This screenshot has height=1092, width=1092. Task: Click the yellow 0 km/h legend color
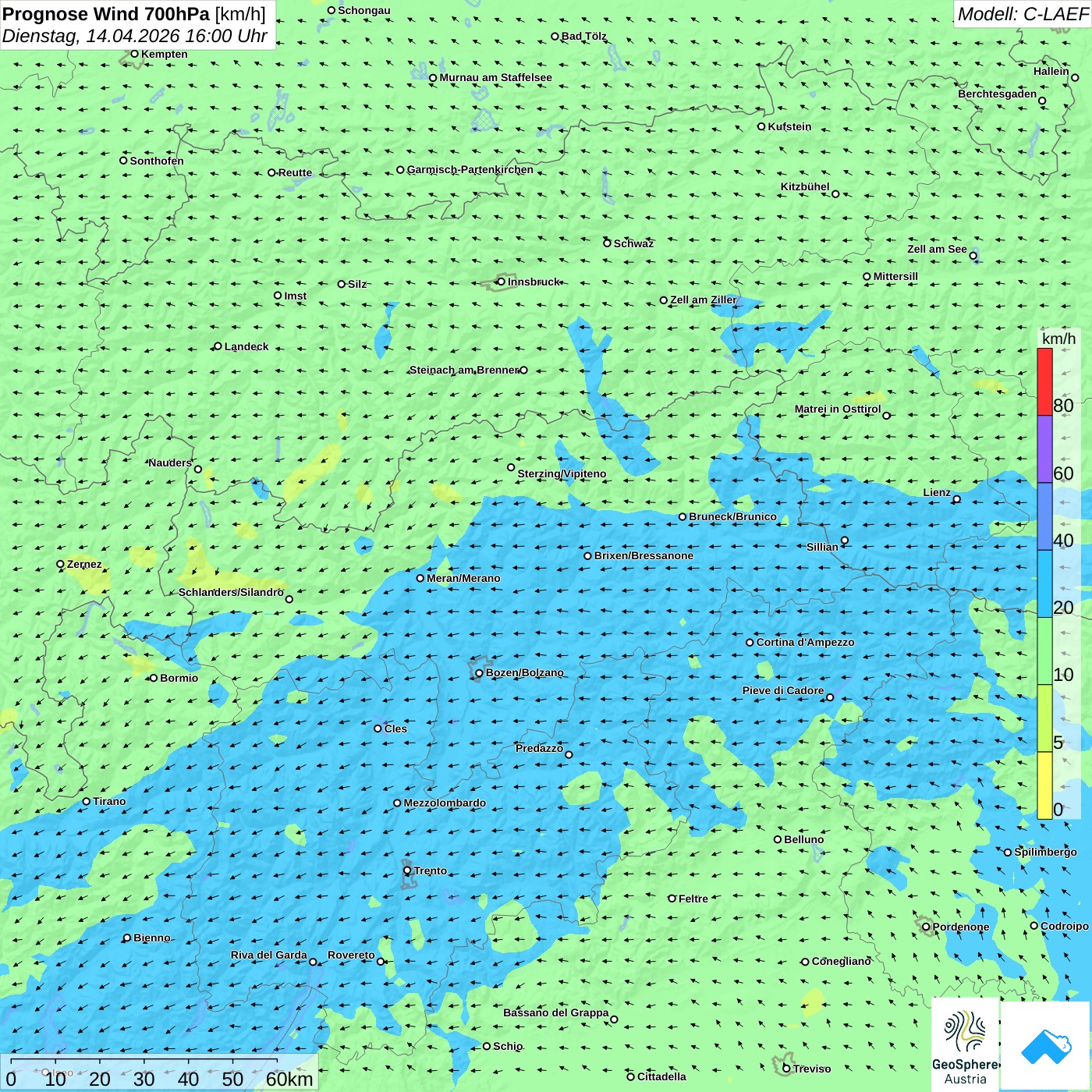1044,785
